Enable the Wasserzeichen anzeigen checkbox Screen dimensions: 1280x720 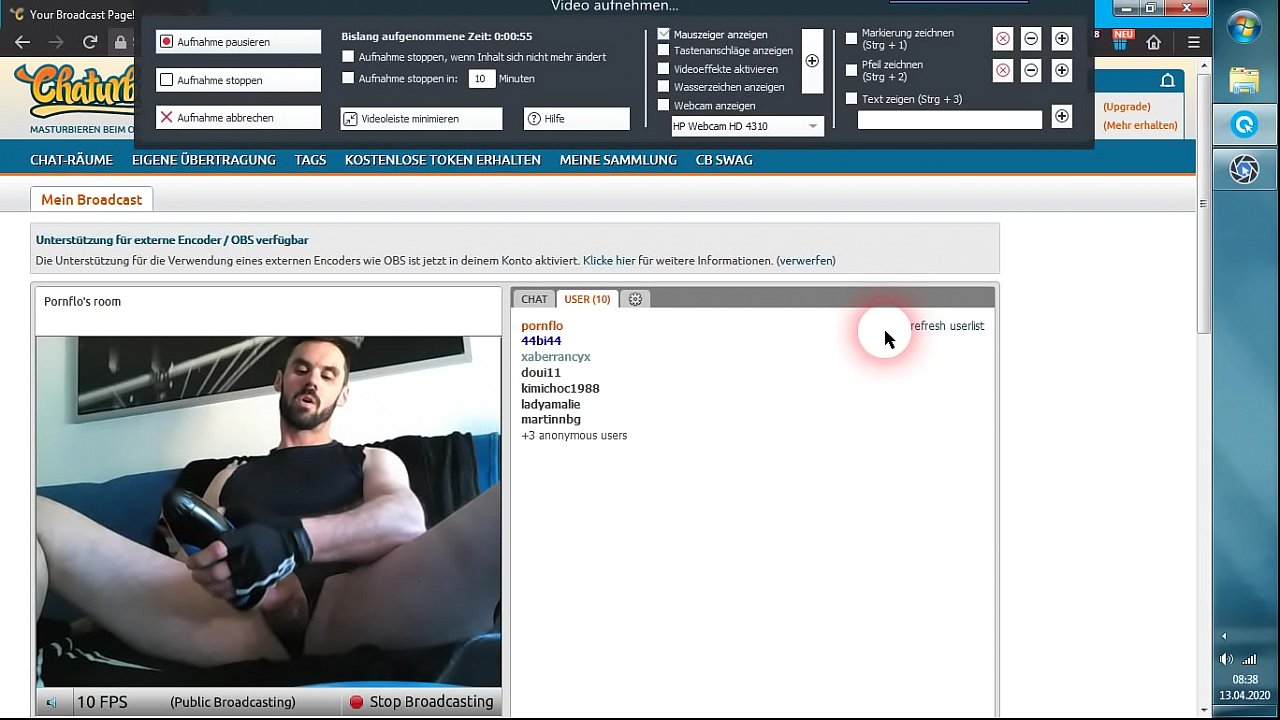[664, 87]
